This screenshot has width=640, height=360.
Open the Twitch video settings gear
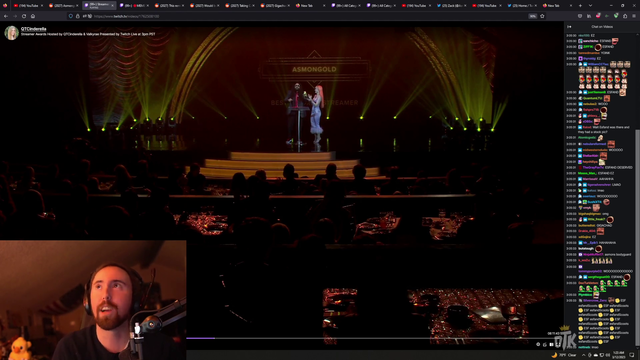[538, 344]
